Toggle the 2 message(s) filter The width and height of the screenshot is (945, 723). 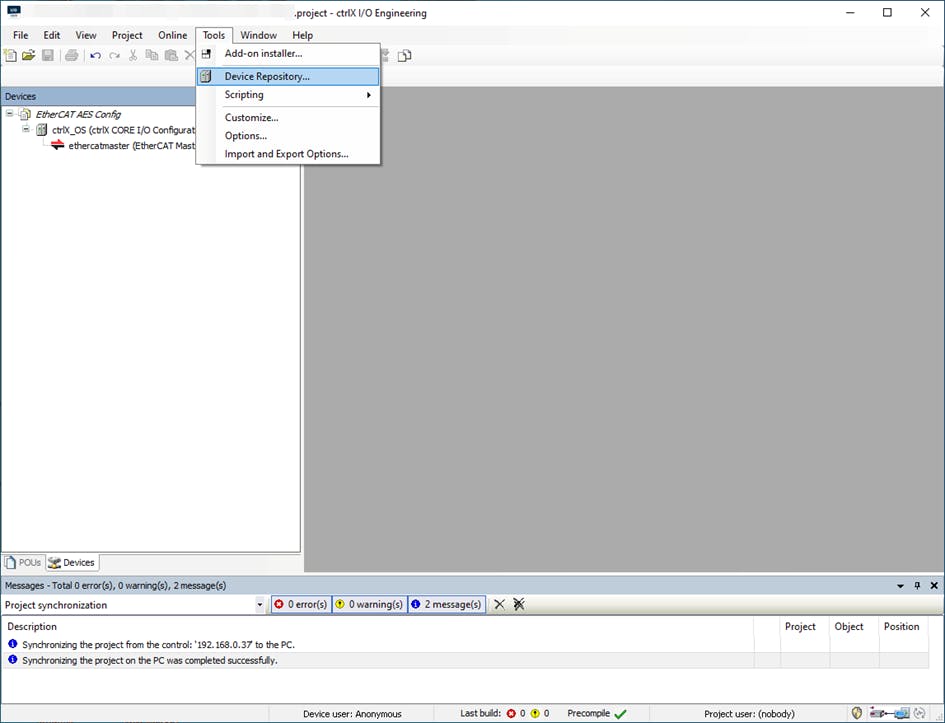447,604
